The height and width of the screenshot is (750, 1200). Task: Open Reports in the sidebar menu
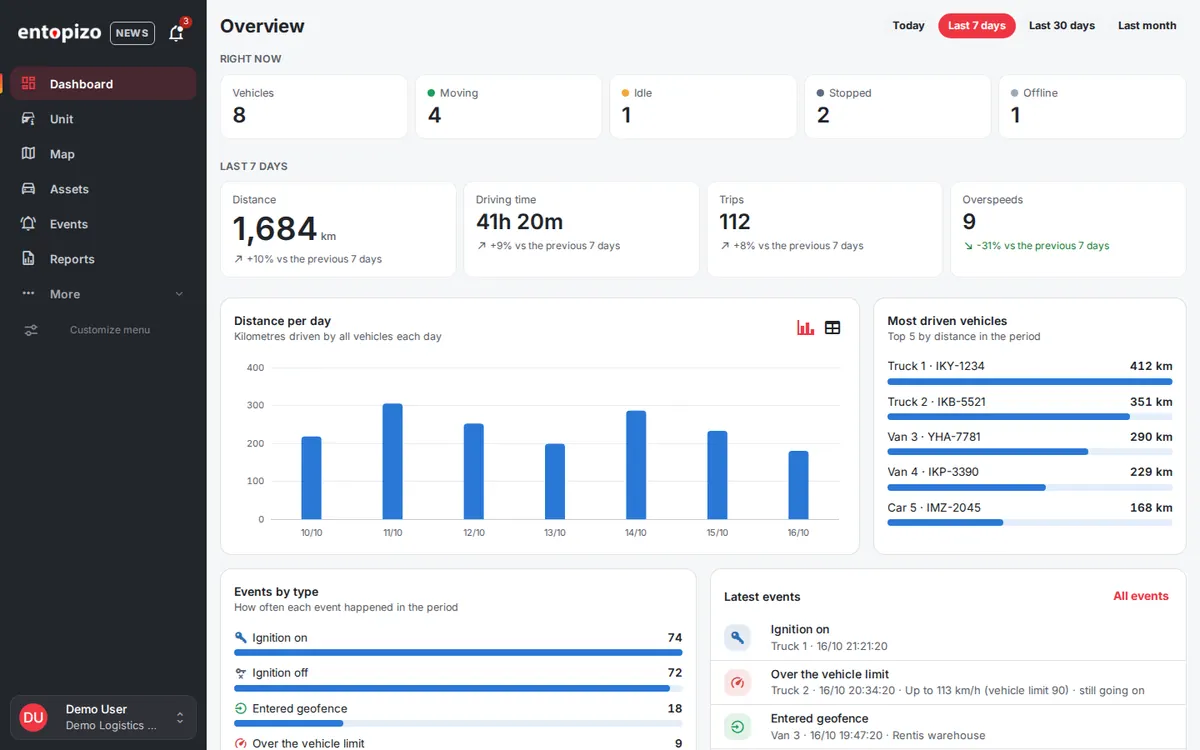tap(103, 259)
